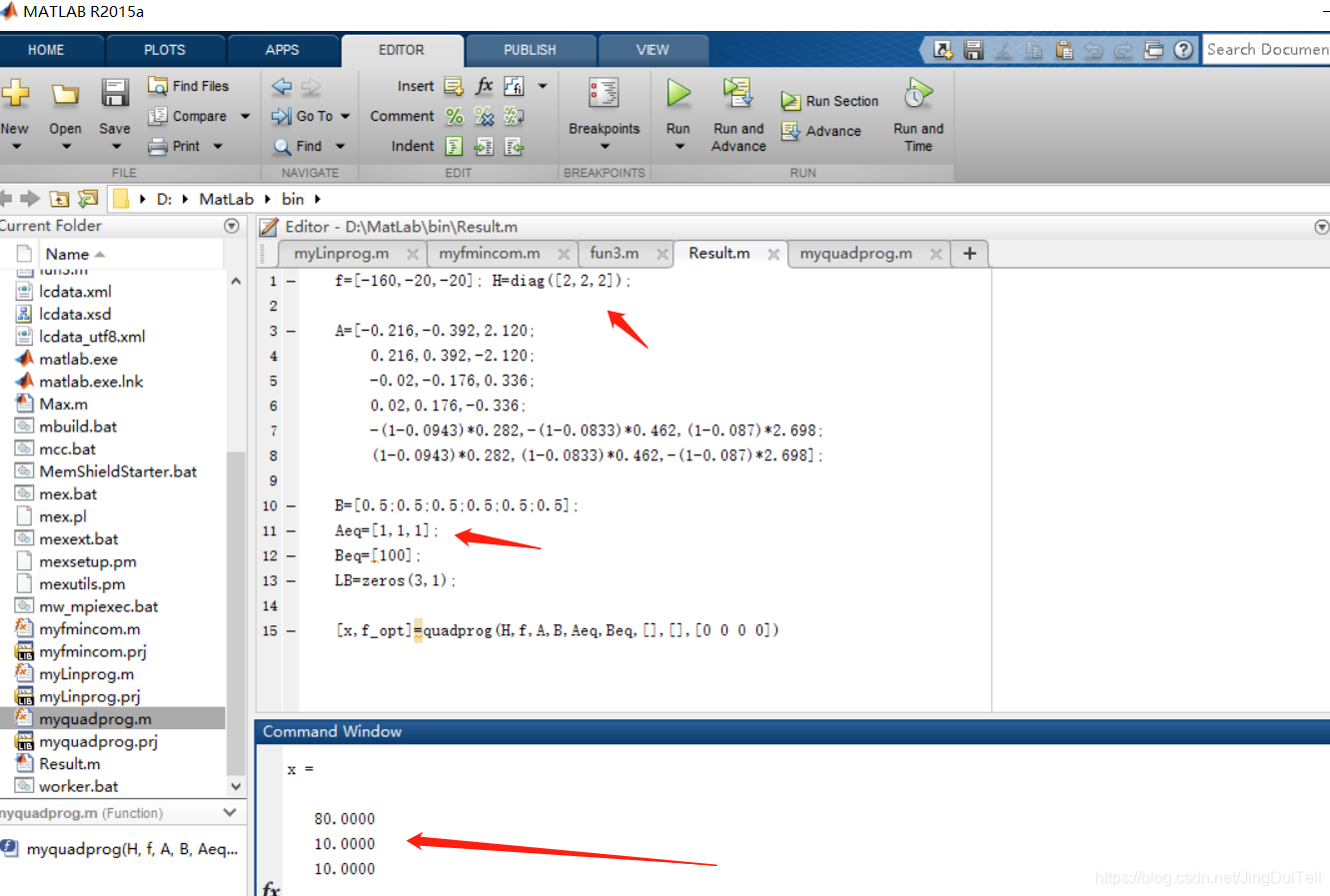Switch to the PLOTS ribbon tab

pyautogui.click(x=165, y=50)
